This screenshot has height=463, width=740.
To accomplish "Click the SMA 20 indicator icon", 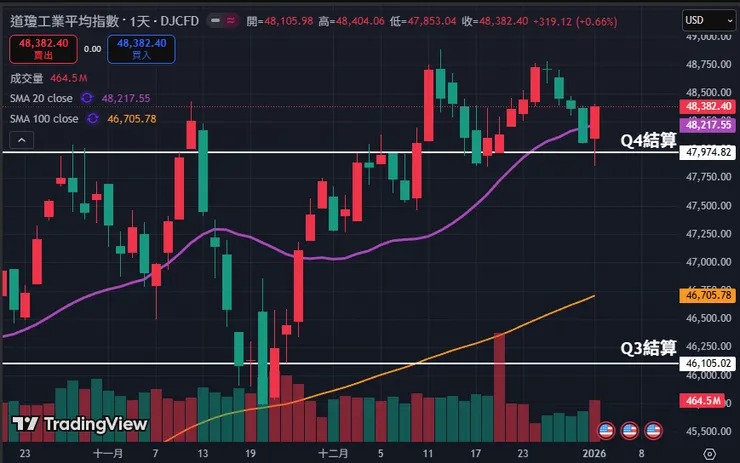I will point(87,98).
